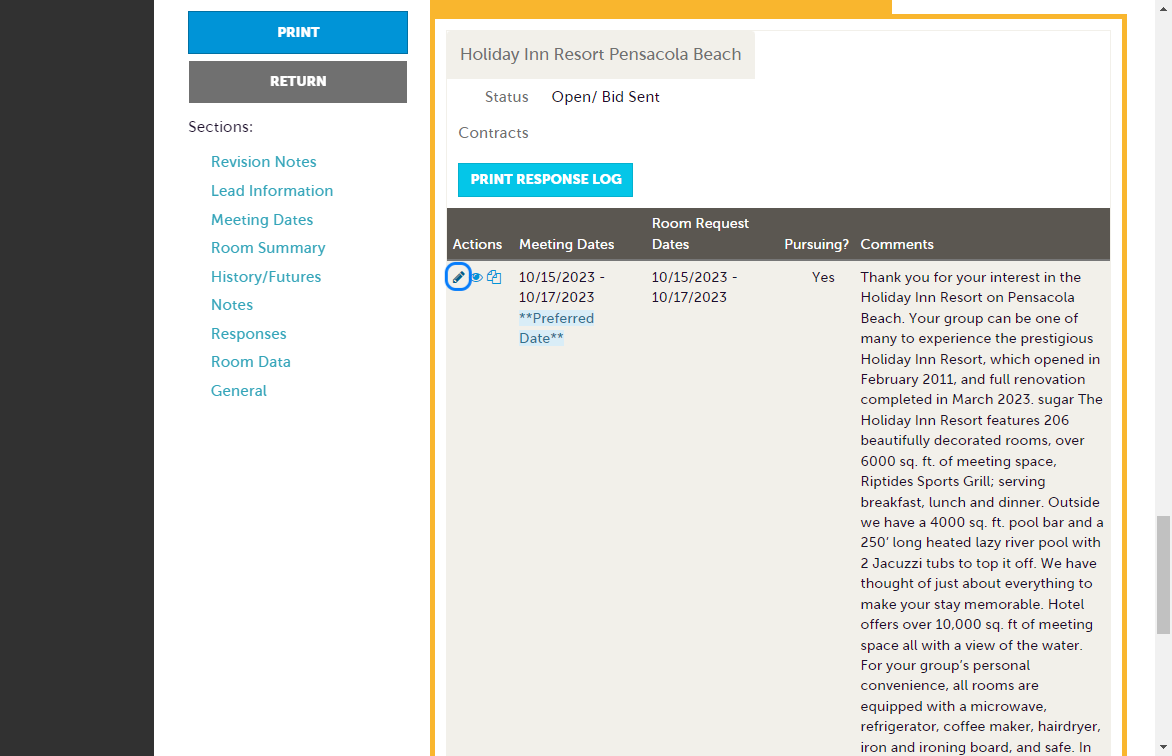Click the comment text beginning 'Thank you for your interest'

click(x=982, y=512)
